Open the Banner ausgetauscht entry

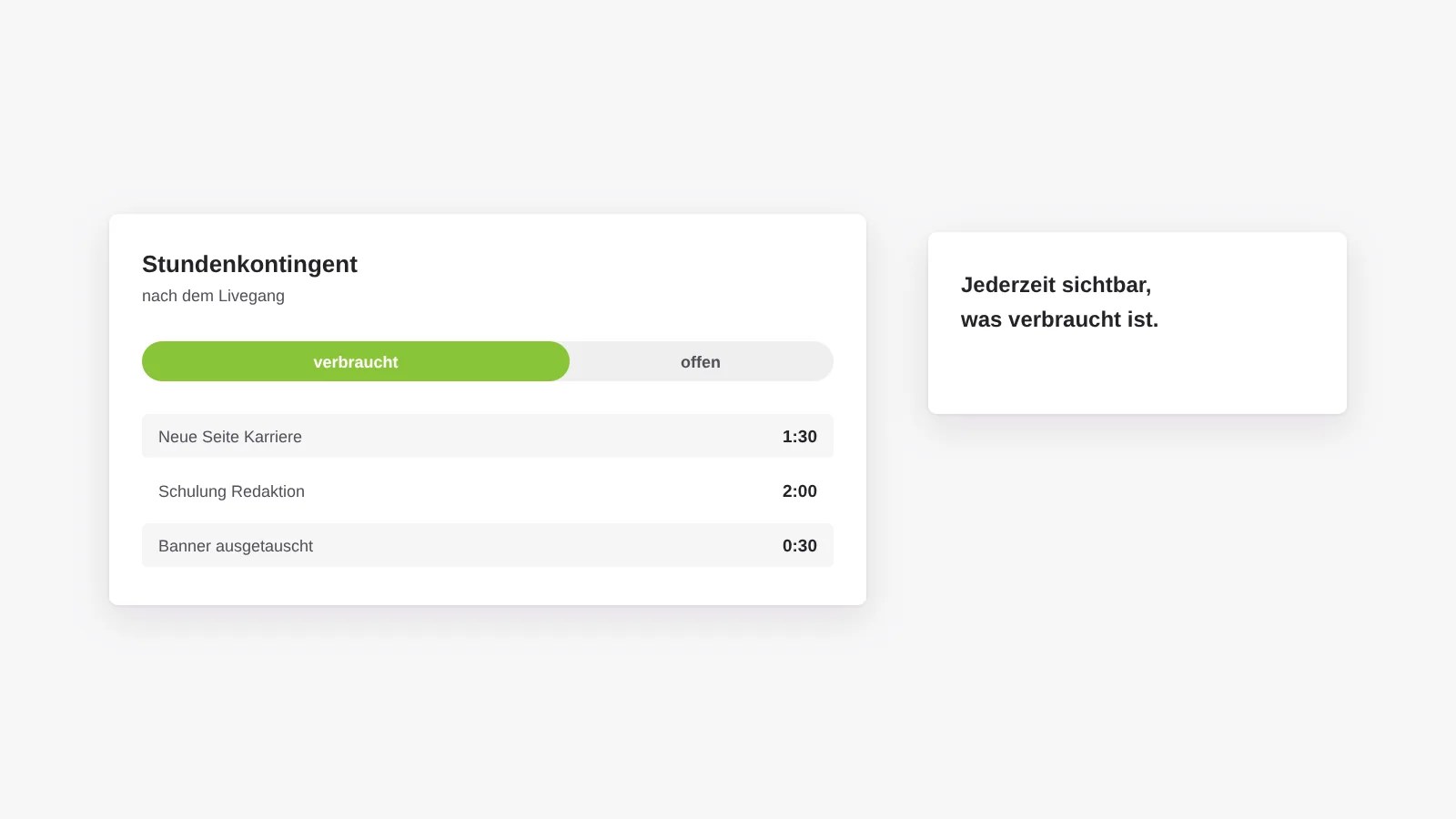pyautogui.click(x=488, y=545)
